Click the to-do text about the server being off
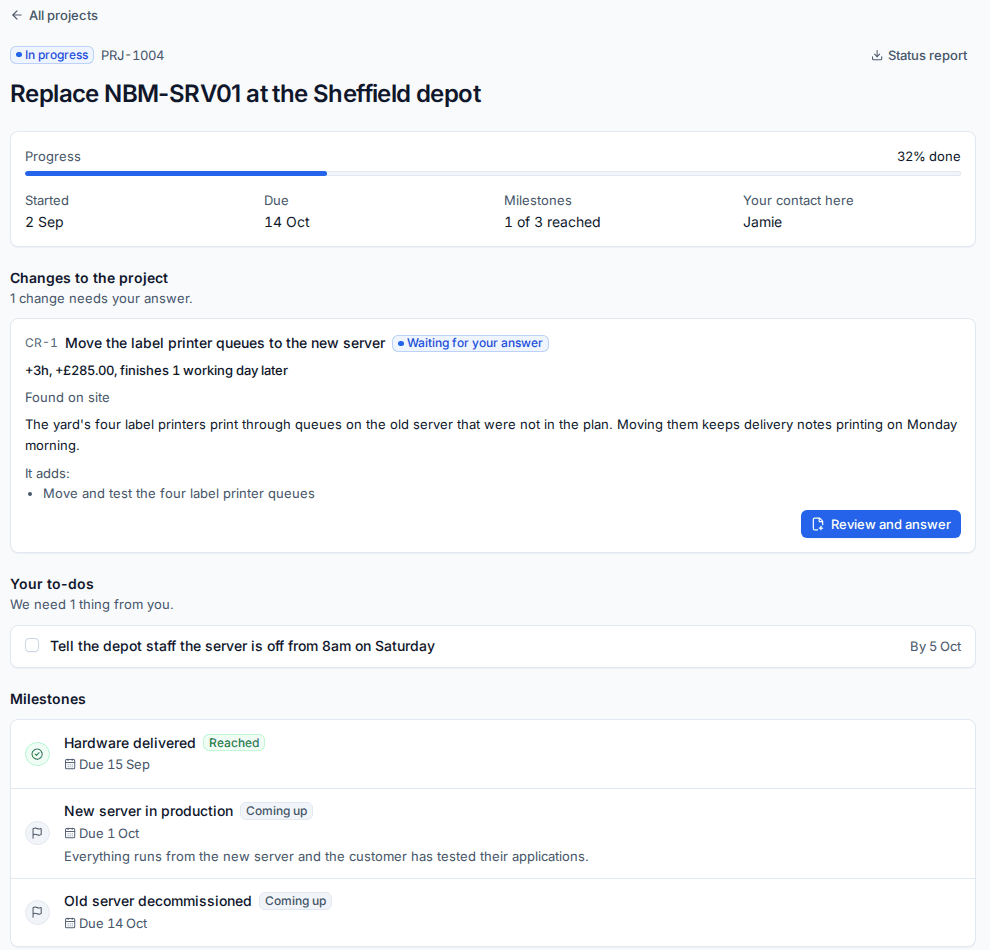Image resolution: width=990 pixels, height=950 pixels. 242,646
